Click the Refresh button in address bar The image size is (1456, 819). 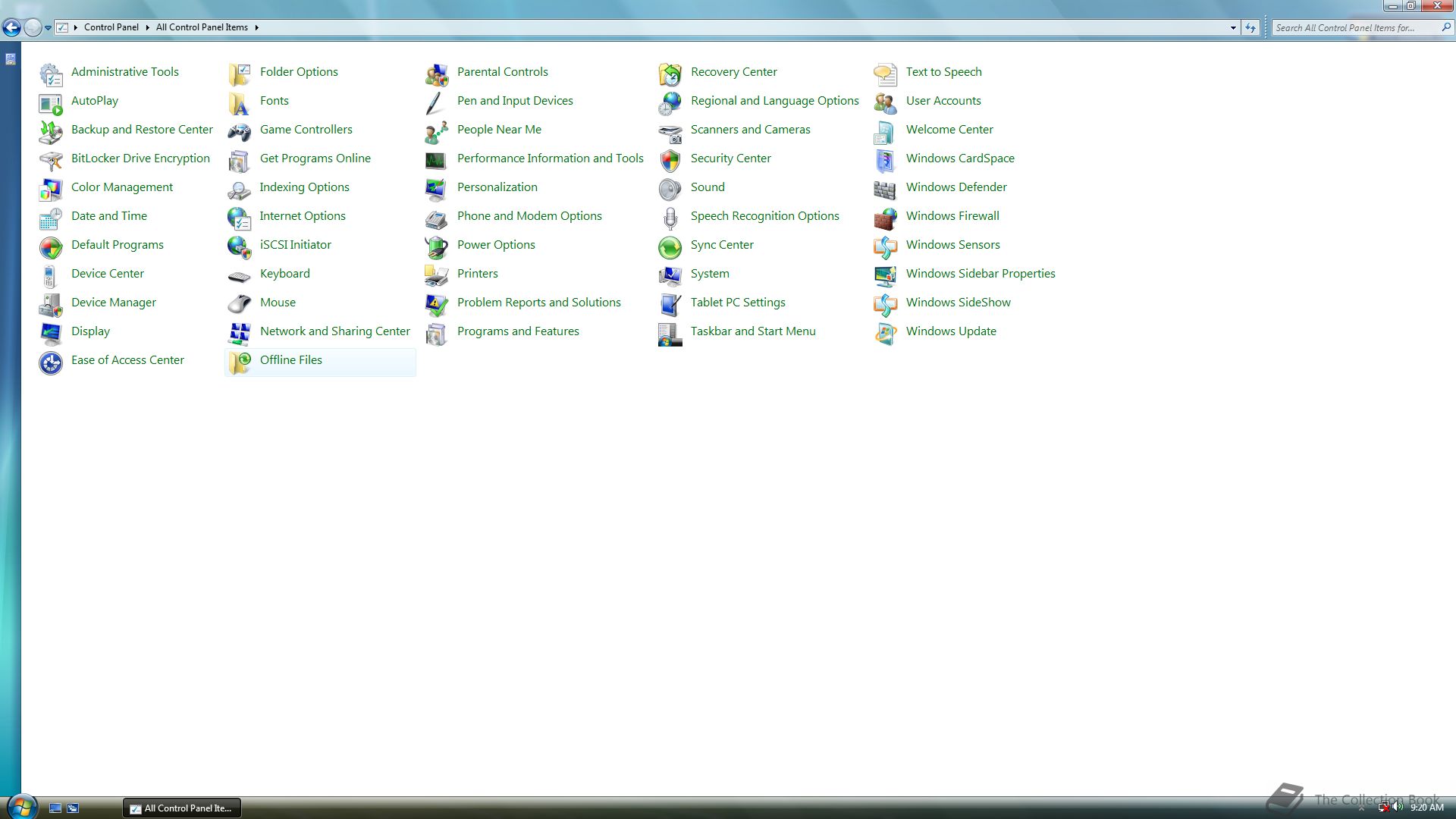1250,27
